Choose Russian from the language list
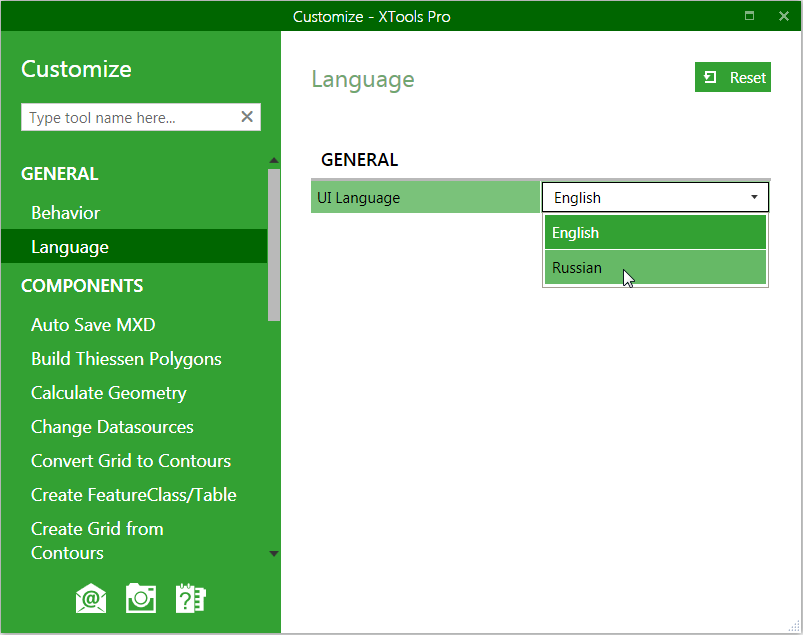This screenshot has width=803, height=635. 655,267
